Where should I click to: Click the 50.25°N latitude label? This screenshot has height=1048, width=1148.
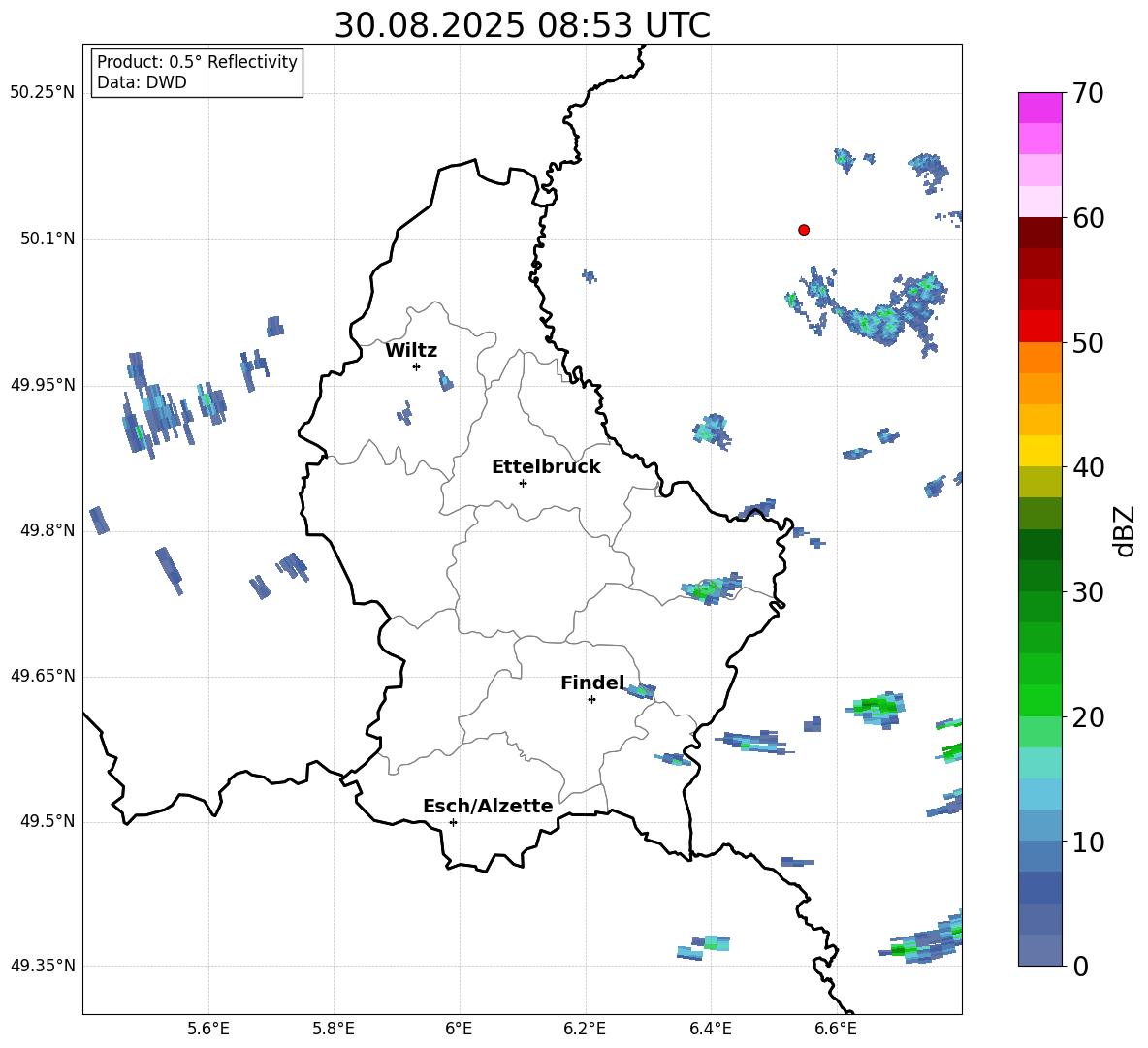coord(43,93)
